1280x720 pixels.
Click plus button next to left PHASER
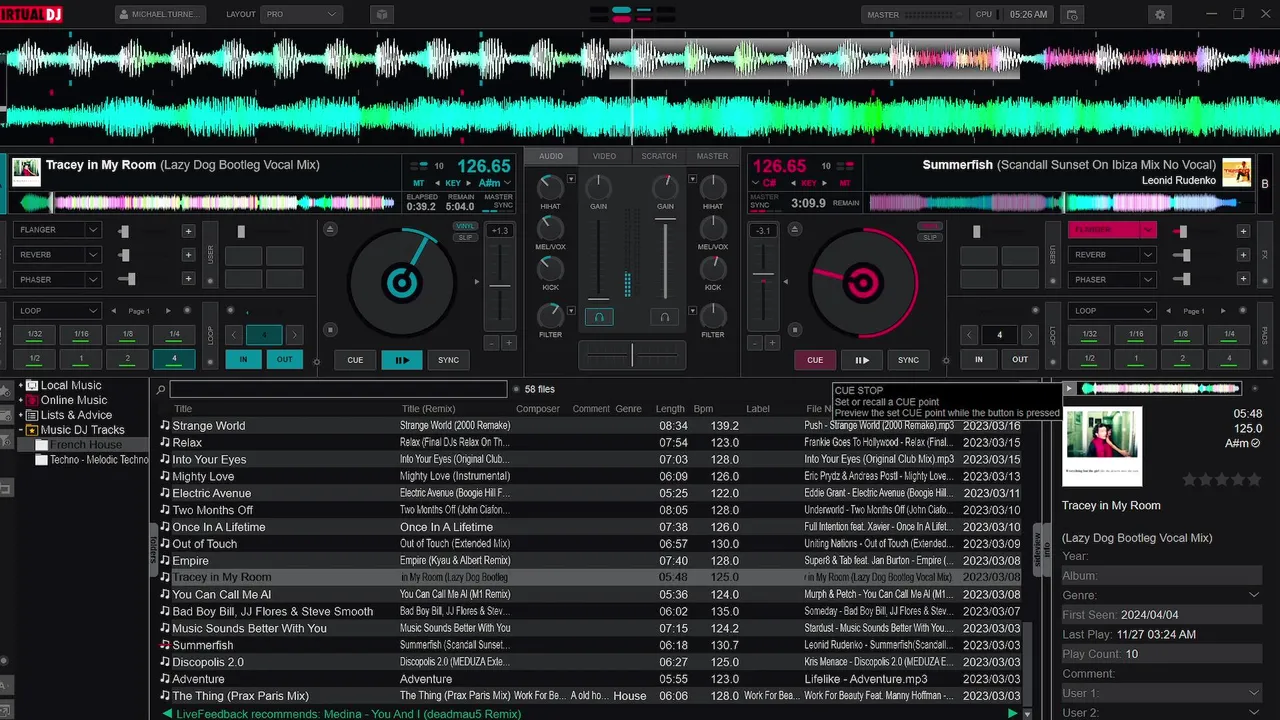[188, 280]
